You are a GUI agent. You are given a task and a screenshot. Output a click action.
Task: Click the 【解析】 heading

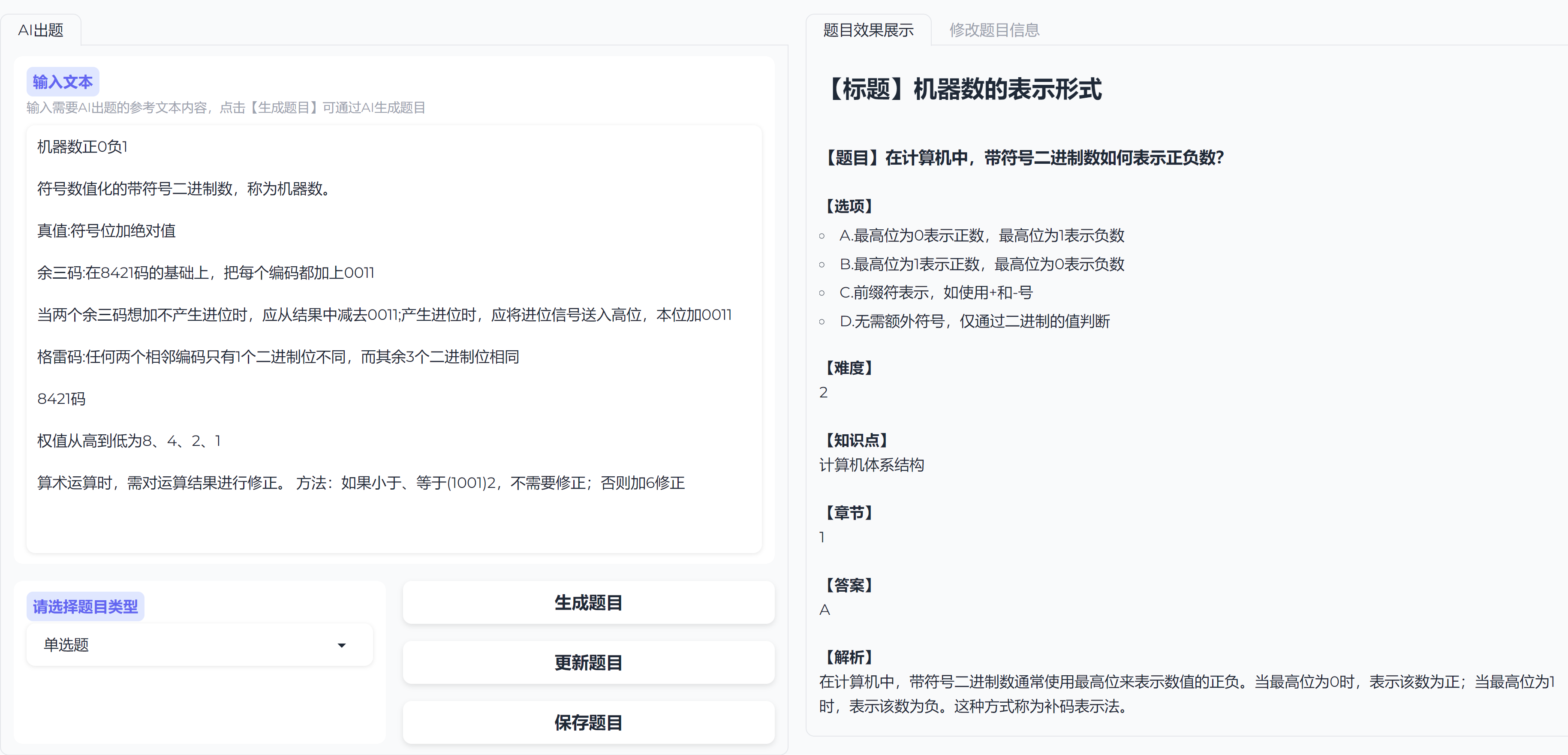[x=849, y=658]
